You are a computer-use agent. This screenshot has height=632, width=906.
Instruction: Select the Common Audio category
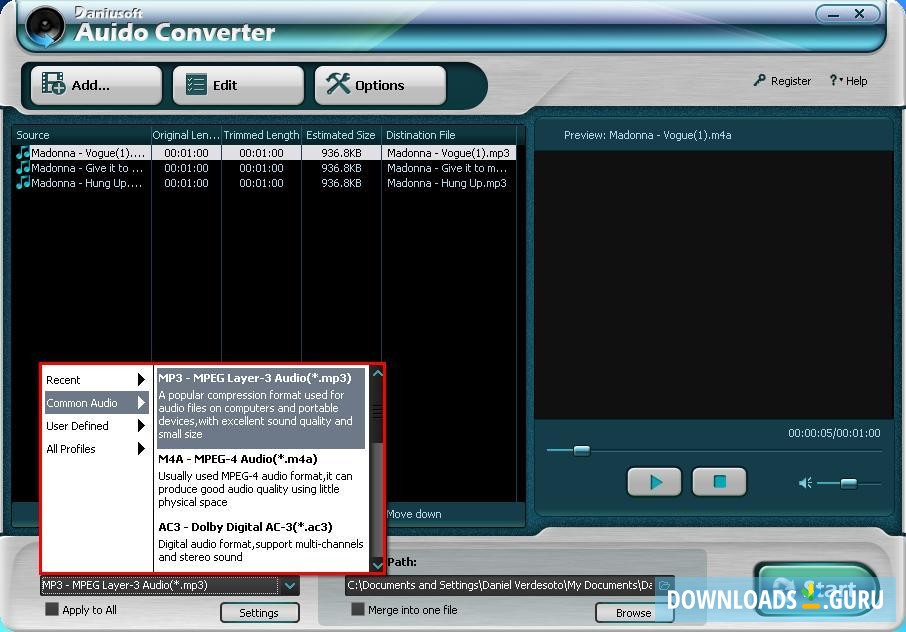96,403
